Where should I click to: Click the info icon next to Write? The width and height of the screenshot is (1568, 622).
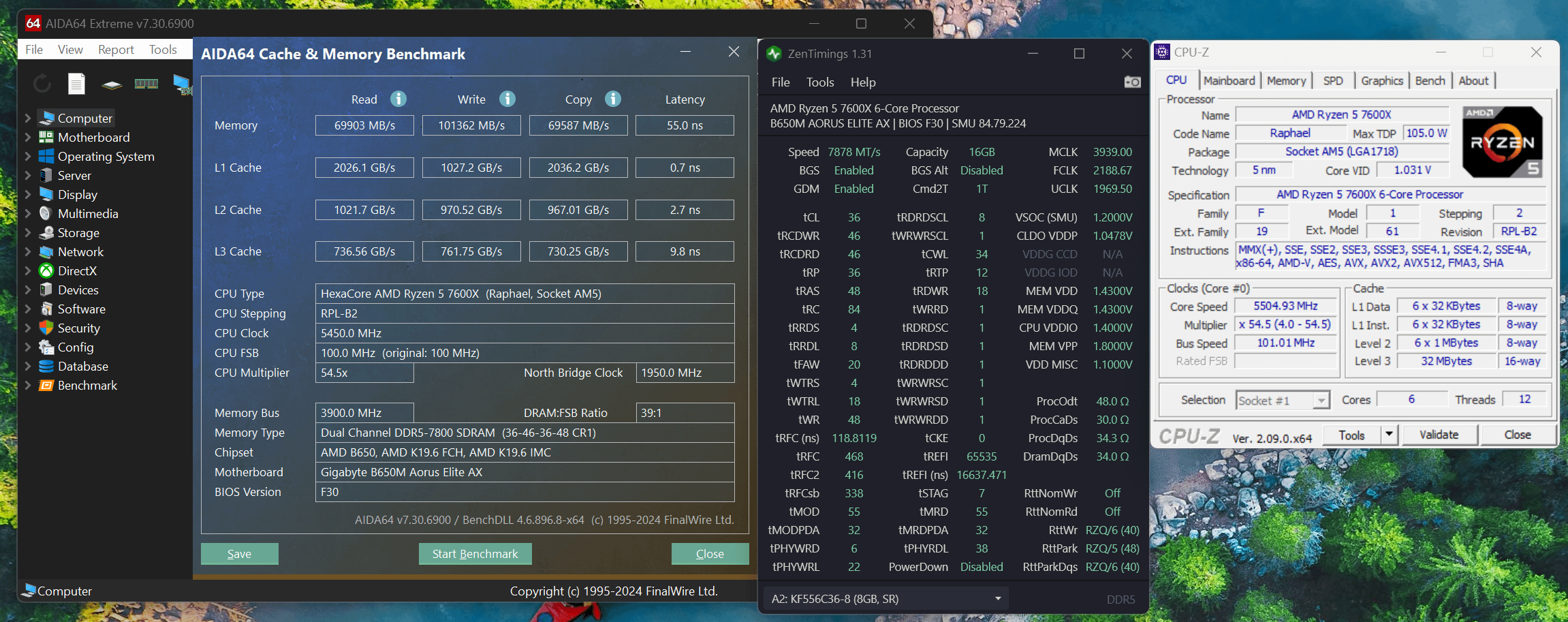507,99
